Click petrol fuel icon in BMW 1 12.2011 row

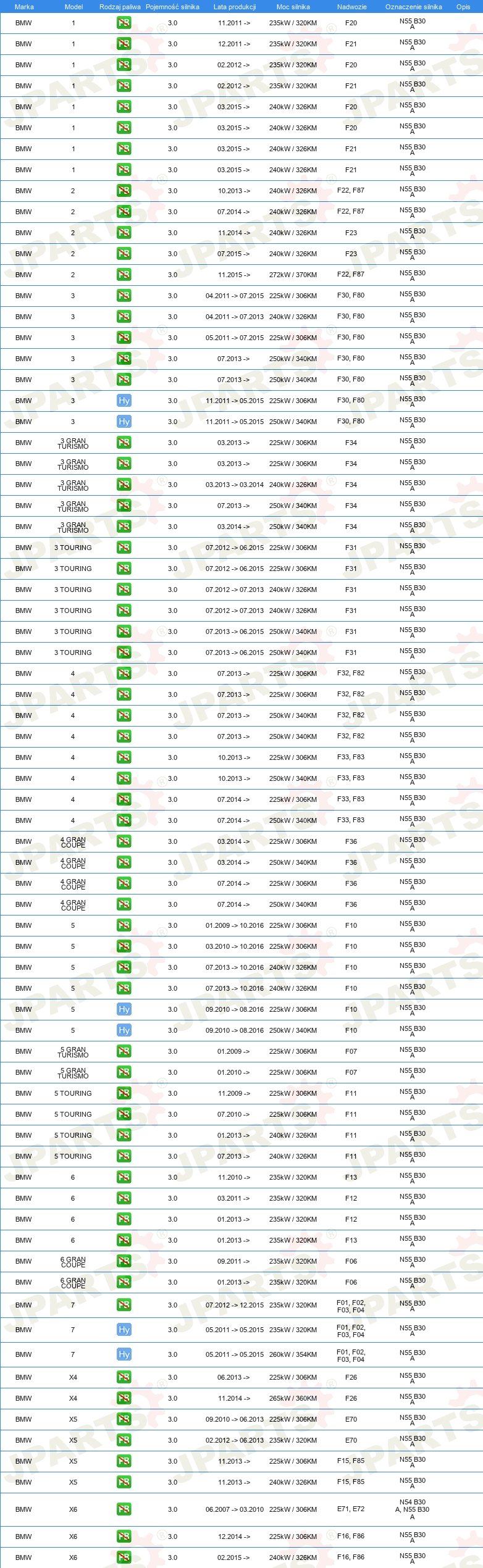[x=124, y=44]
